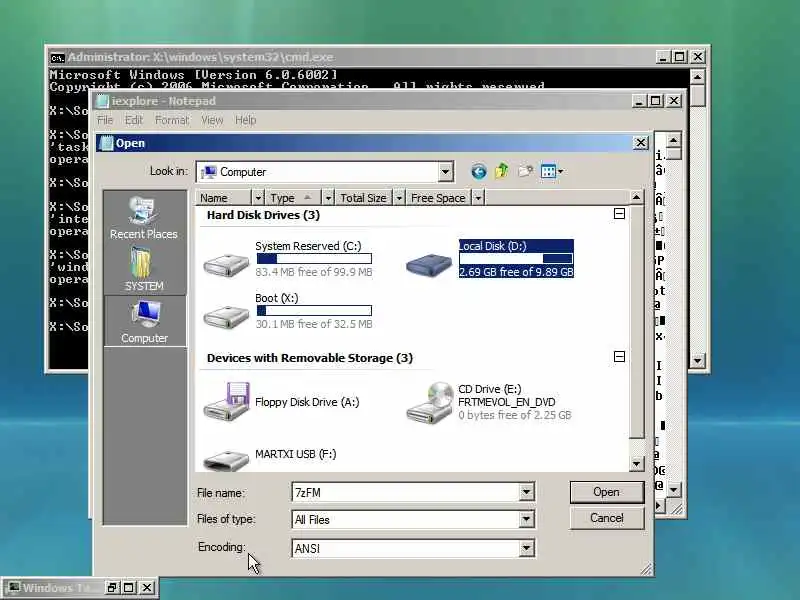Click '2.69 GB free of 9.89 GB' text

tap(516, 272)
